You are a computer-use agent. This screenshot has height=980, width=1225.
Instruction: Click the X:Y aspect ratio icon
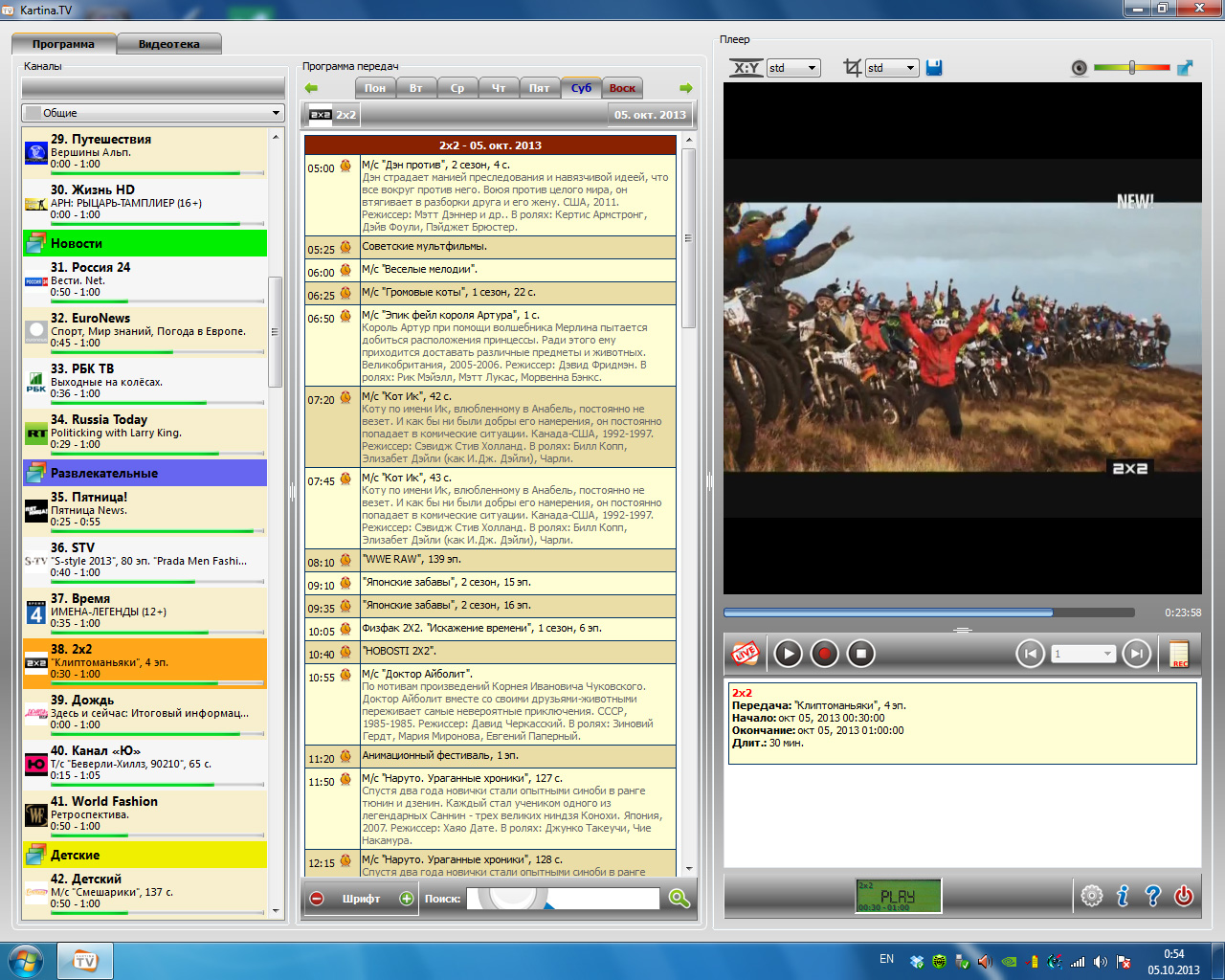click(x=746, y=68)
